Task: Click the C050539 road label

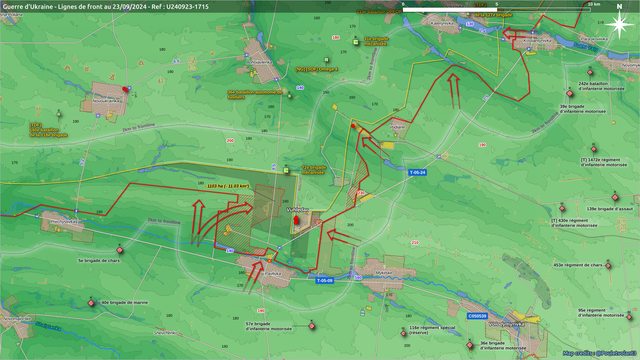Action: pyautogui.click(x=477, y=316)
